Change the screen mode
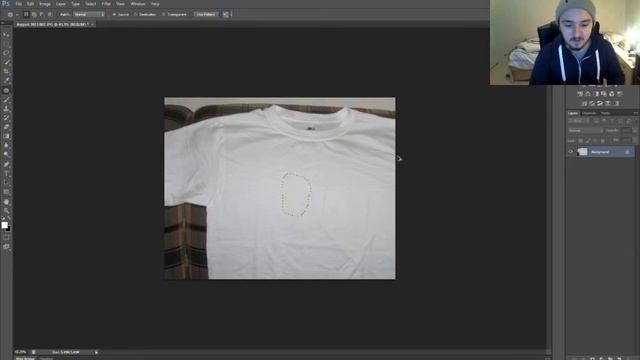The height and width of the screenshot is (360, 640). pos(6,247)
